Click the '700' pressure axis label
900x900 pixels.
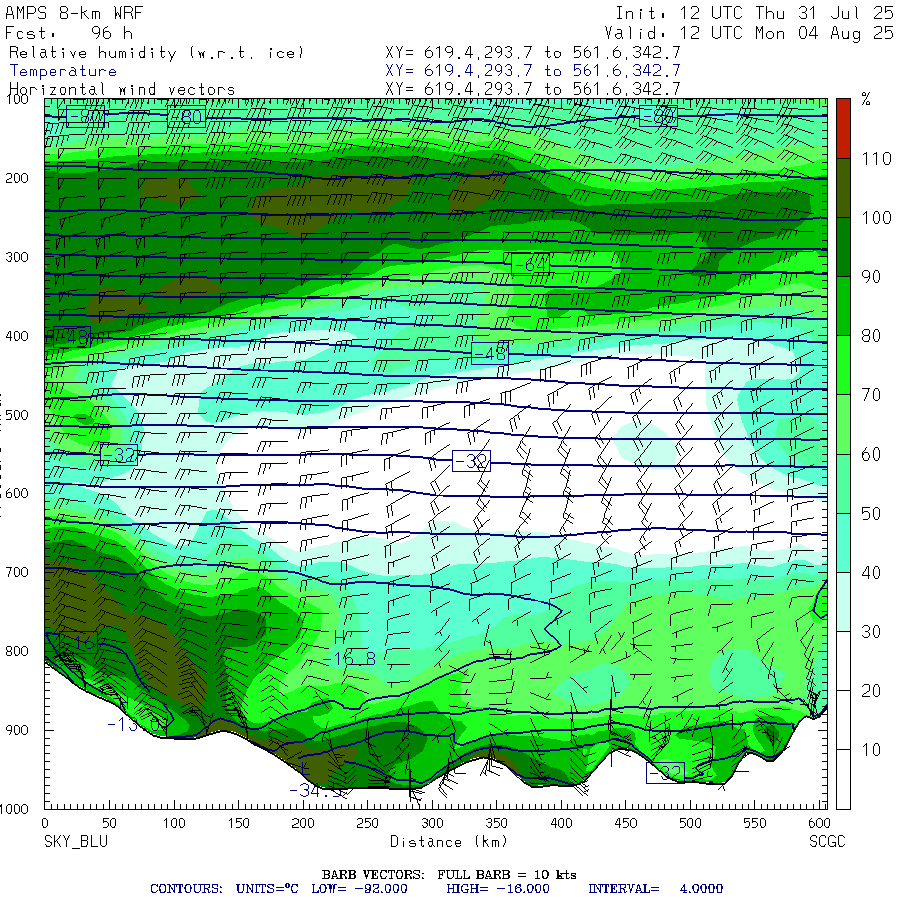pos(17,572)
